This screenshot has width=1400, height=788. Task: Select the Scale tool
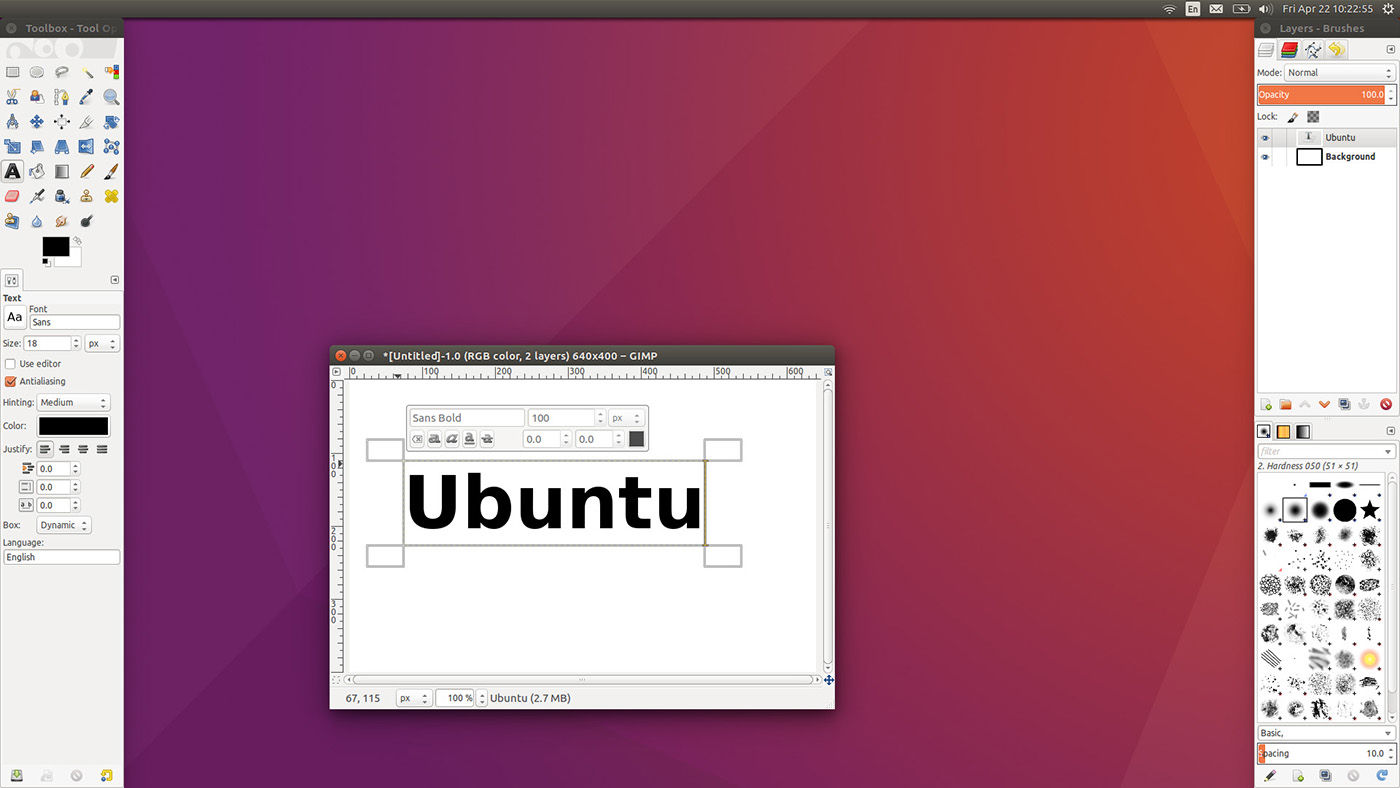click(x=12, y=146)
